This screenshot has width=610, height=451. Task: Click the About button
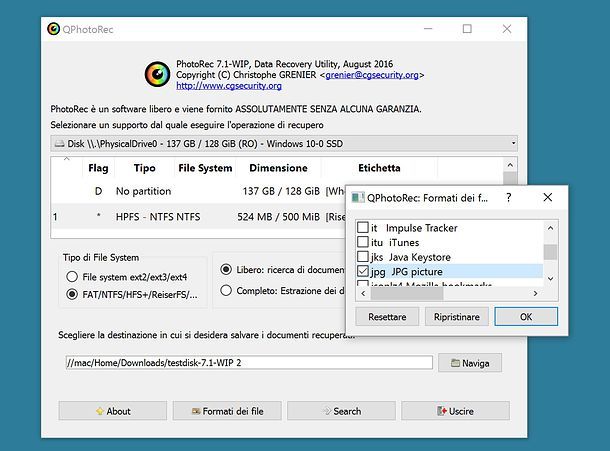coord(113,411)
